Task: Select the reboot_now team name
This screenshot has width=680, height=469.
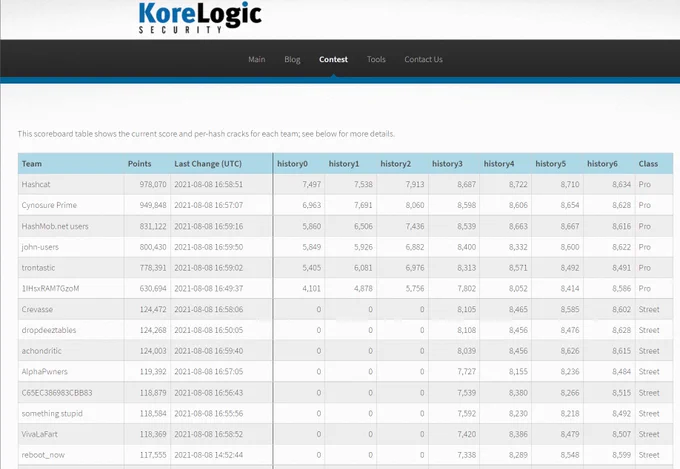Action: click(x=43, y=455)
